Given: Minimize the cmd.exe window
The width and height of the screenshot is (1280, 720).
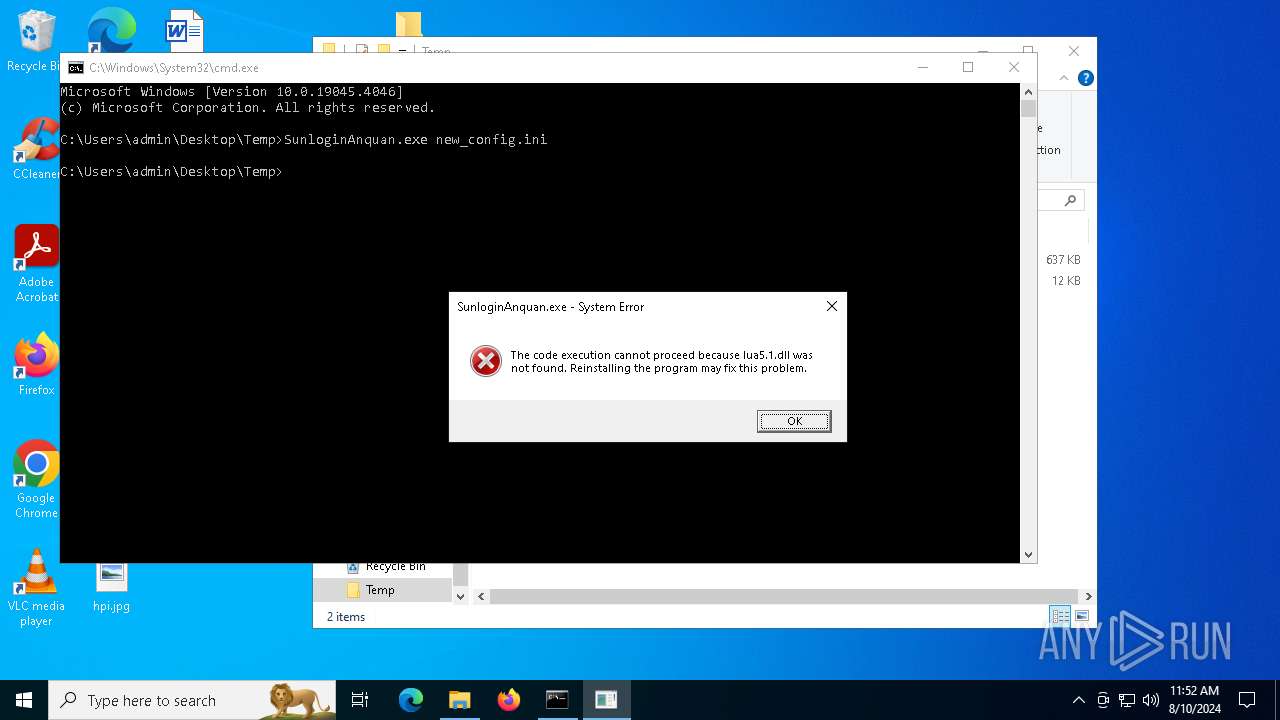Looking at the screenshot, I should click(922, 67).
